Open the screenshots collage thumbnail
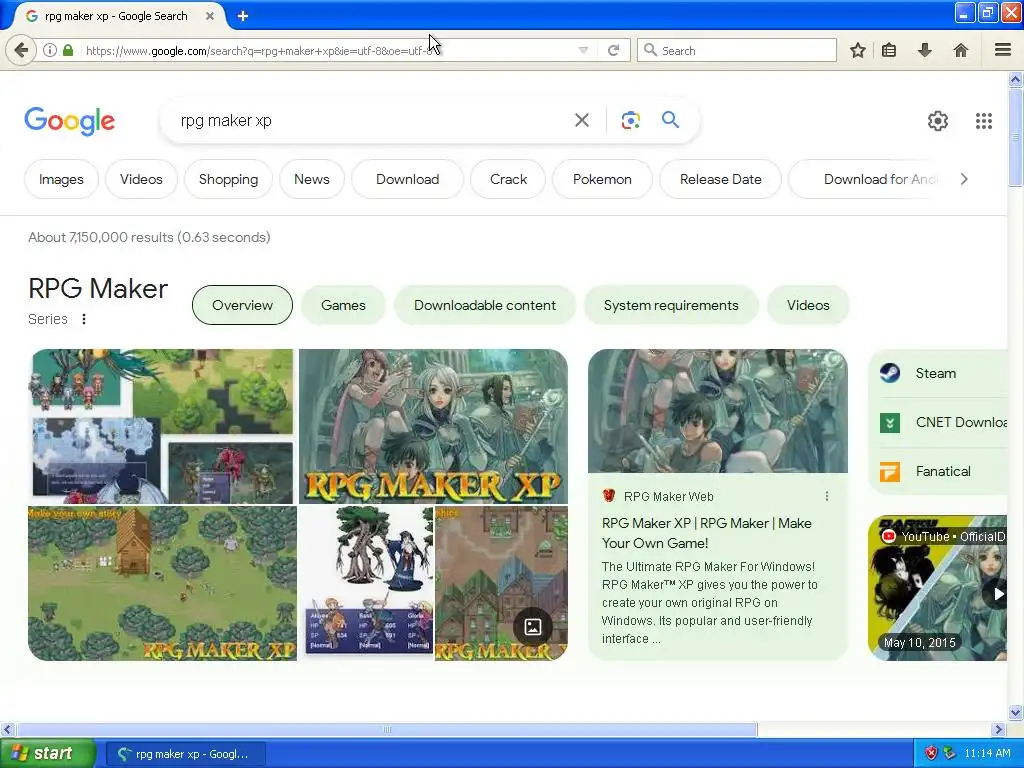 [x=162, y=426]
